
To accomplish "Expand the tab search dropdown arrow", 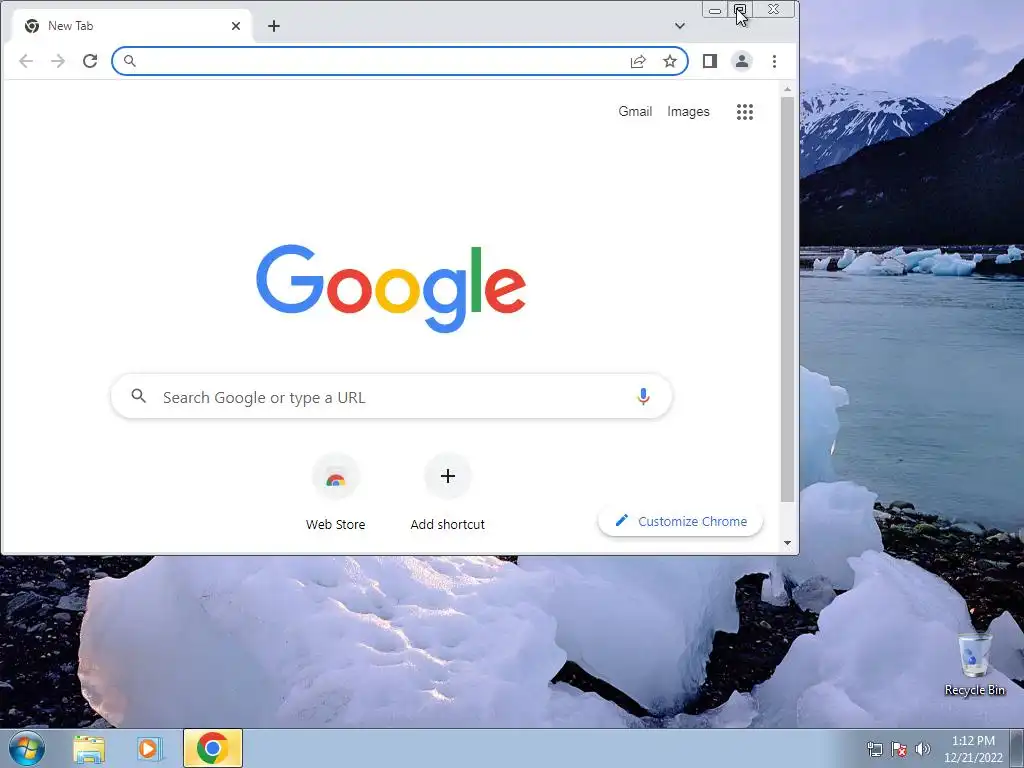I will (x=680, y=26).
